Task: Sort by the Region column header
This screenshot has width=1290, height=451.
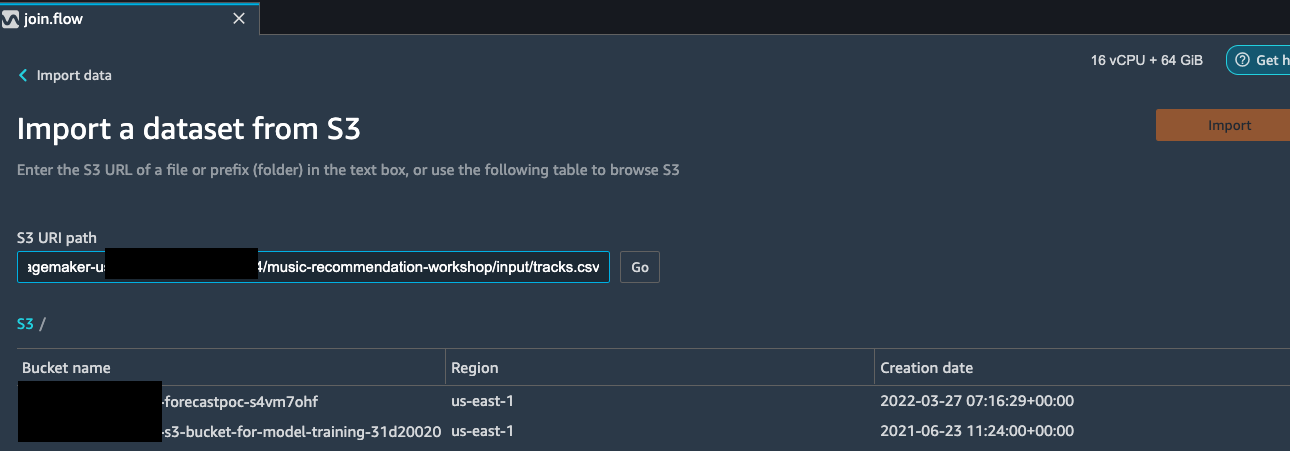Action: 475,368
